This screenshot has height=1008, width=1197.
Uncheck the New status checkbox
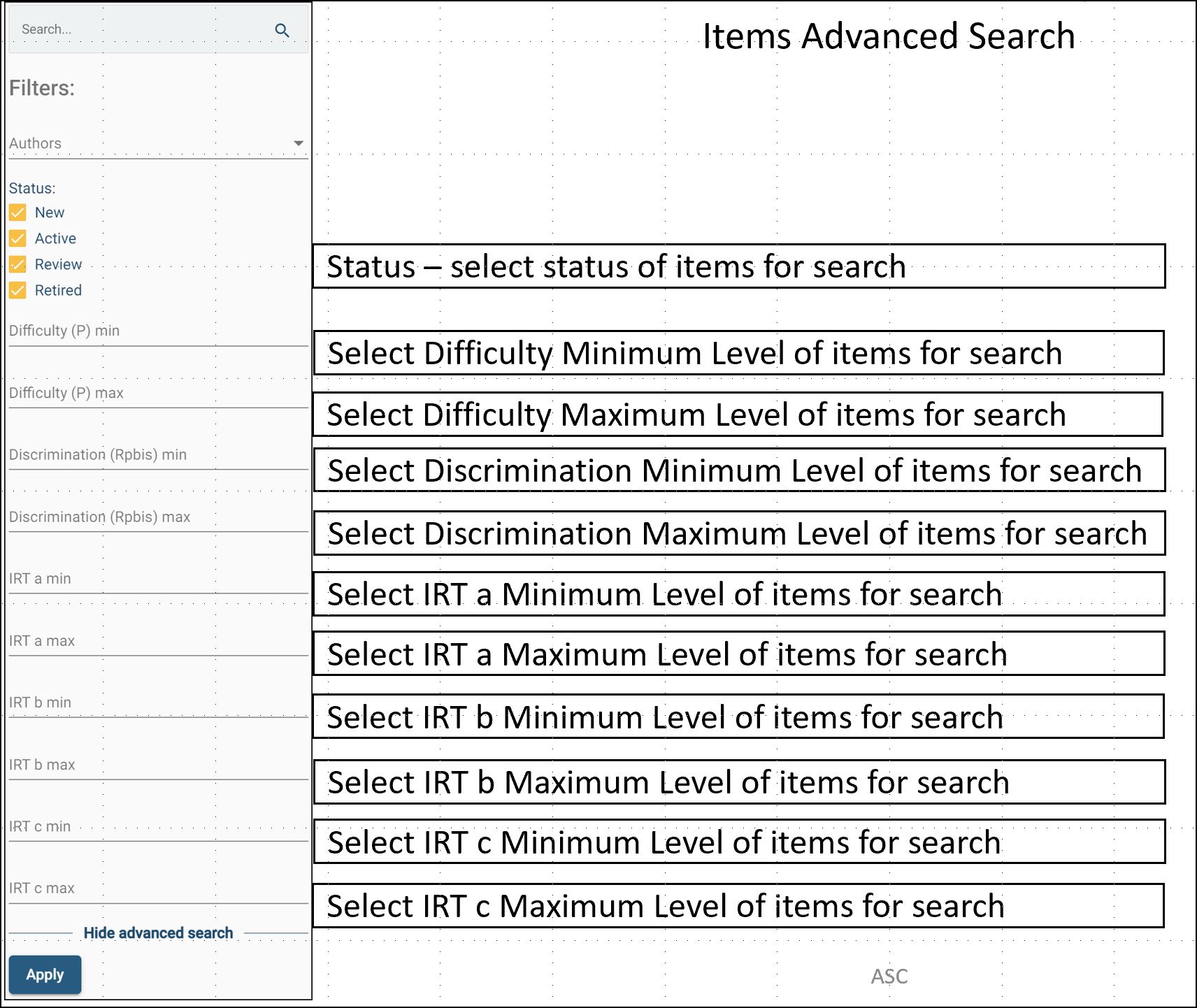click(x=18, y=213)
